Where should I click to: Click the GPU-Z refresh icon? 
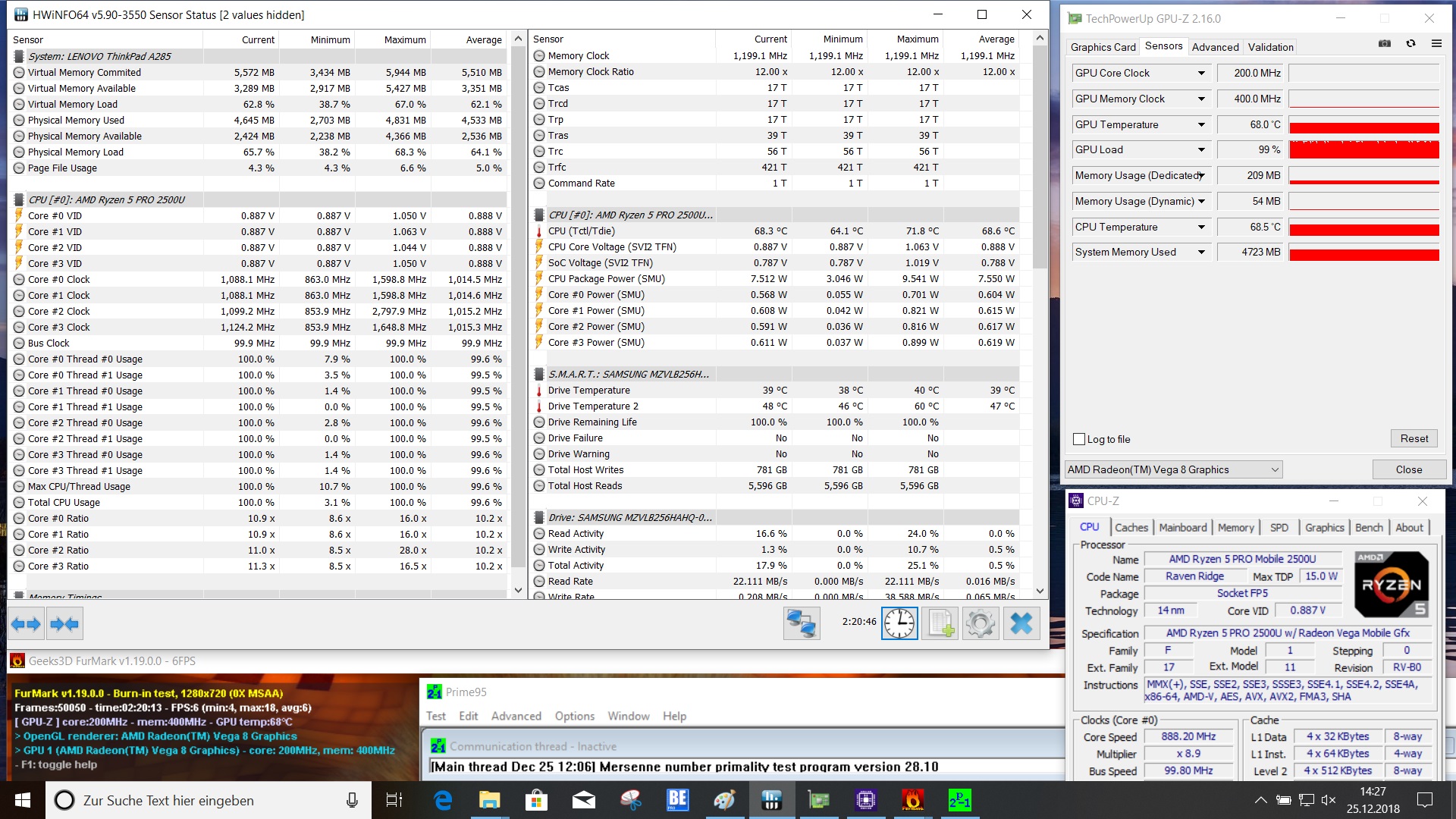coord(1410,44)
